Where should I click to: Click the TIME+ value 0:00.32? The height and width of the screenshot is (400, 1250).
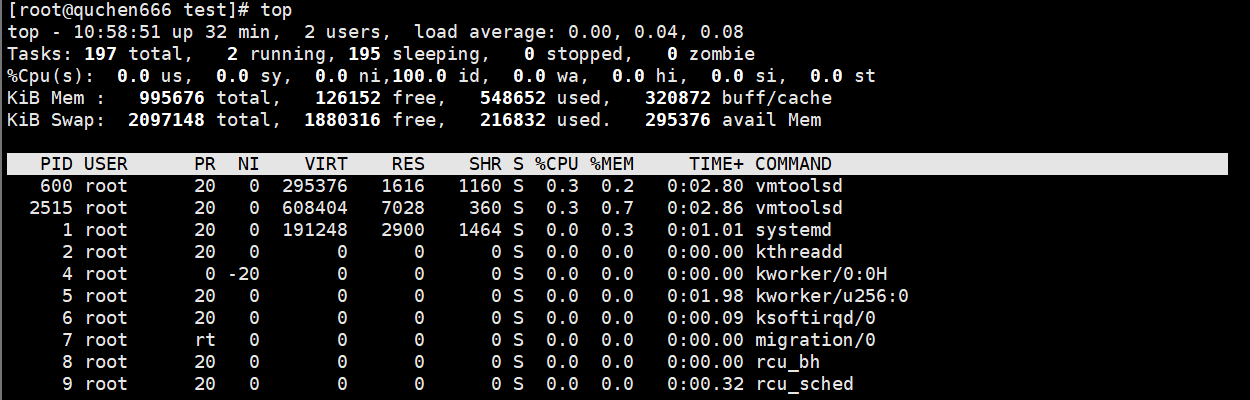[705, 384]
